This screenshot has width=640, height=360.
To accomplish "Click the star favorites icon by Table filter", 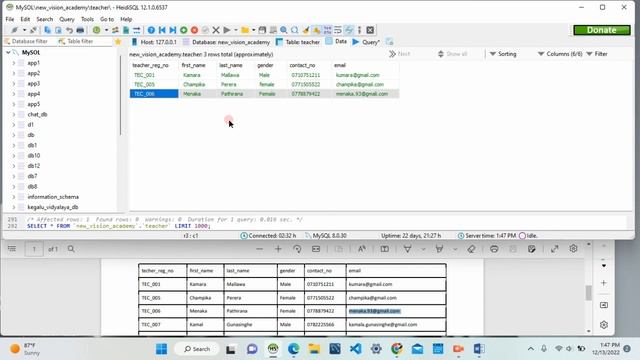I will coord(118,42).
